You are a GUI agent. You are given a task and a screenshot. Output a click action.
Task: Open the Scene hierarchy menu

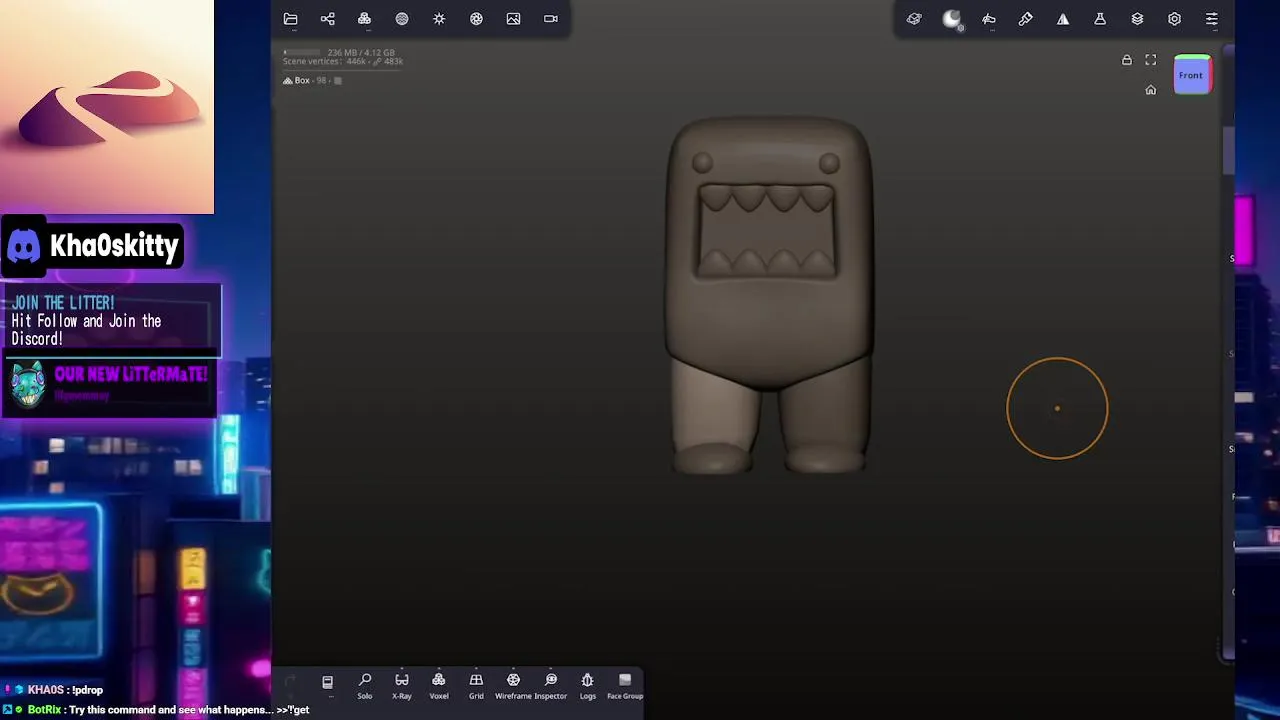(x=327, y=19)
